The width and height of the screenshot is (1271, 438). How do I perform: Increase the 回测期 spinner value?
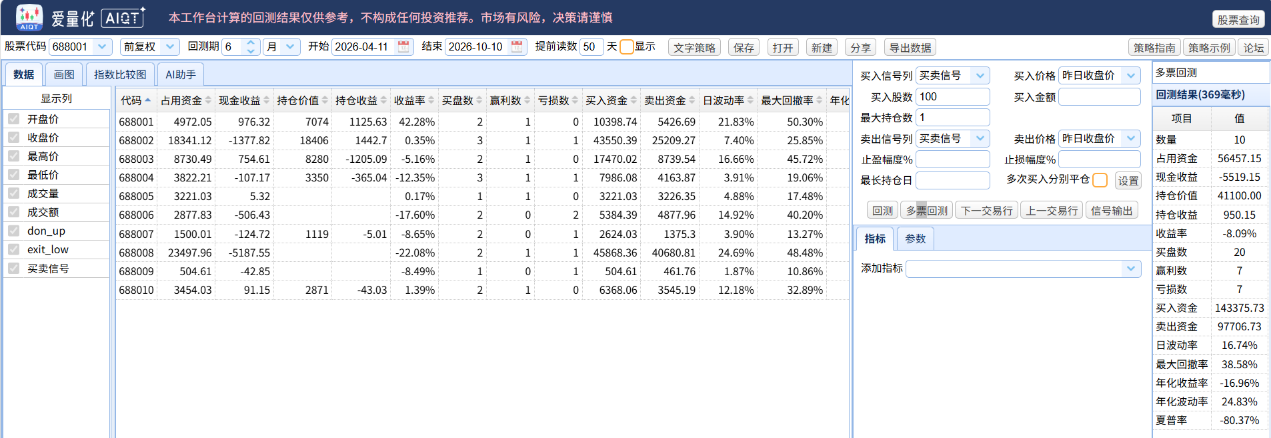(x=250, y=43)
